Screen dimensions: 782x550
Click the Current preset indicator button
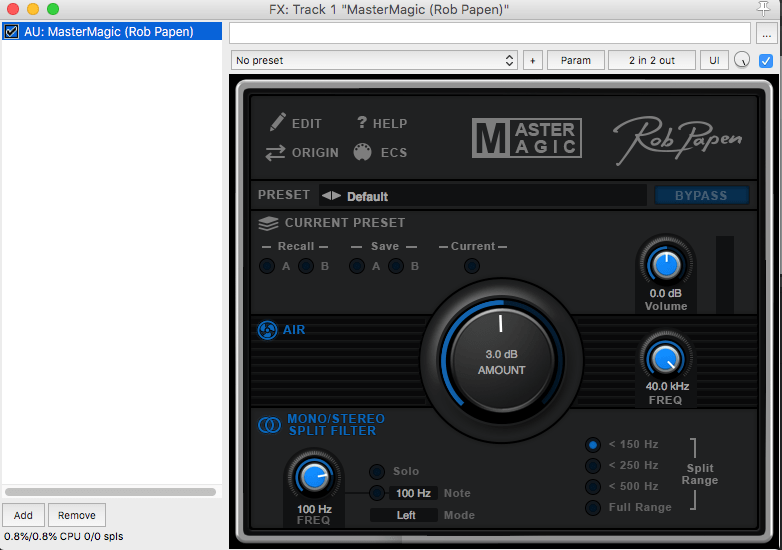point(472,266)
